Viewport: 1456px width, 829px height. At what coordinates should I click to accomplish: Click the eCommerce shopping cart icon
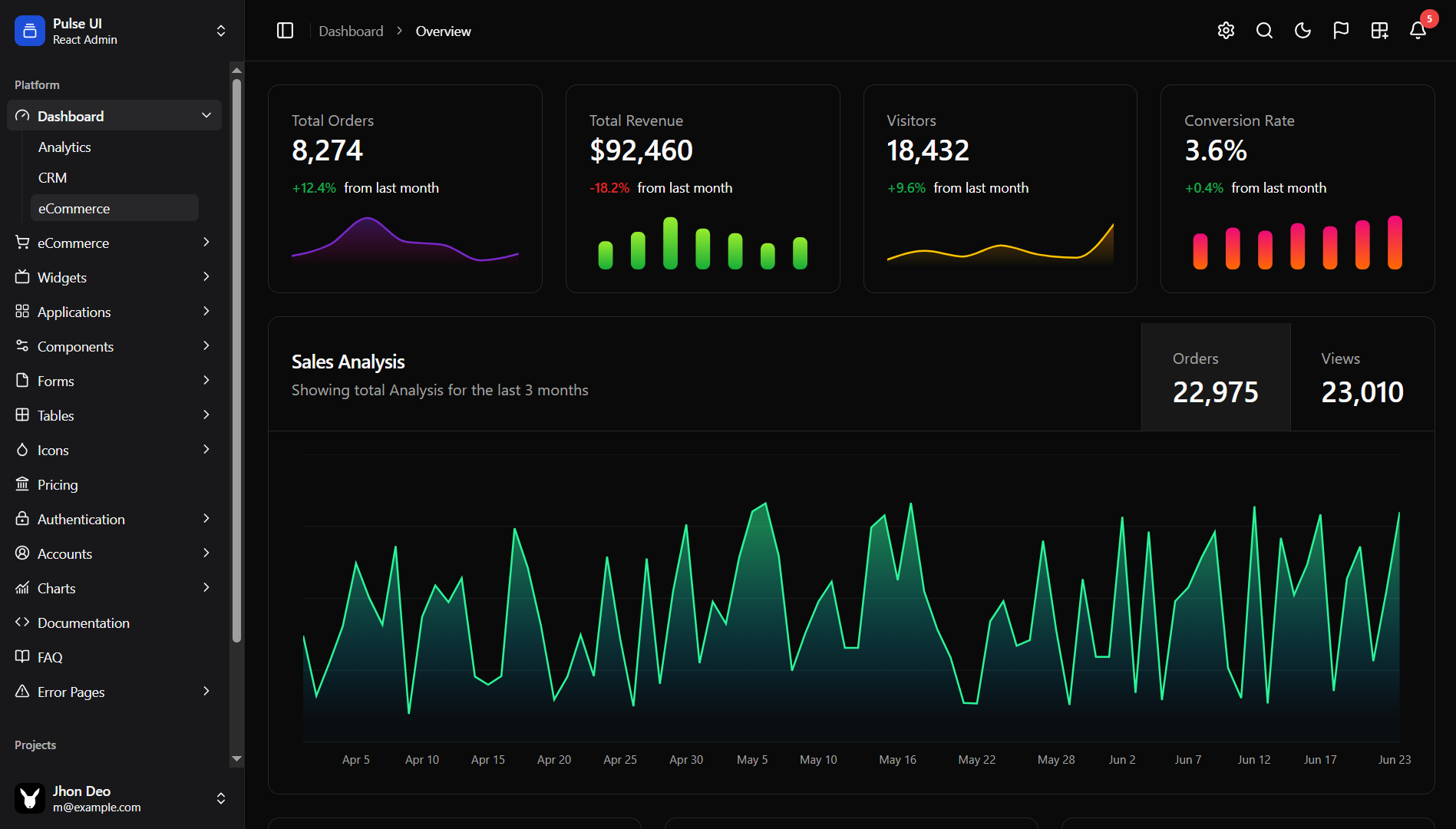pos(22,243)
